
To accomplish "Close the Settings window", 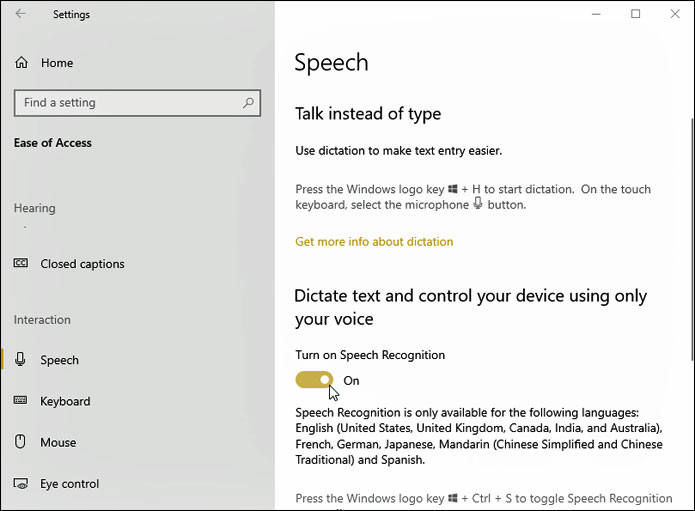I will (675, 14).
